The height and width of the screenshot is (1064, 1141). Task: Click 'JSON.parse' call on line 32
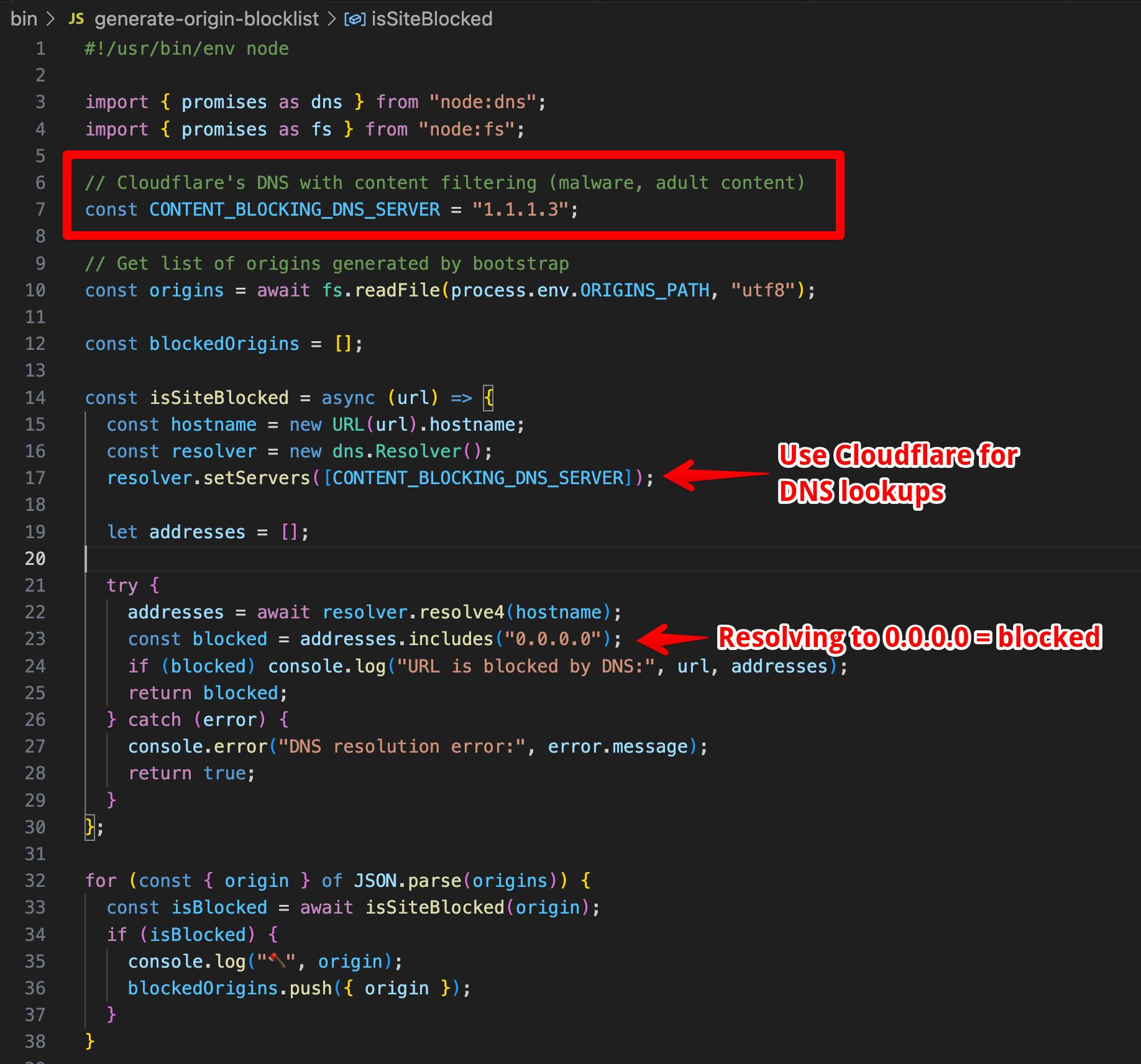(408, 881)
